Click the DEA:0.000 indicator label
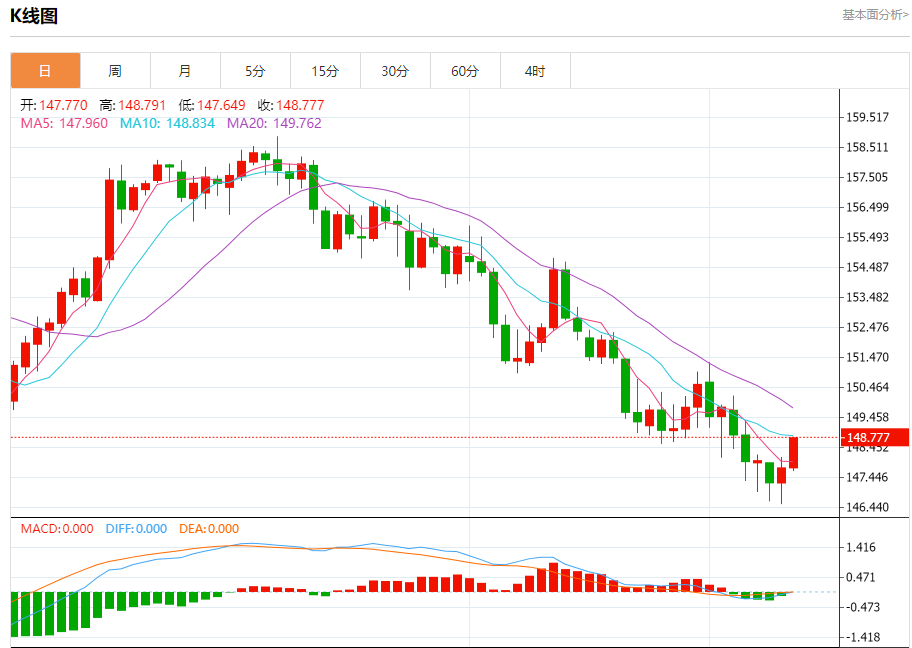 [209, 529]
